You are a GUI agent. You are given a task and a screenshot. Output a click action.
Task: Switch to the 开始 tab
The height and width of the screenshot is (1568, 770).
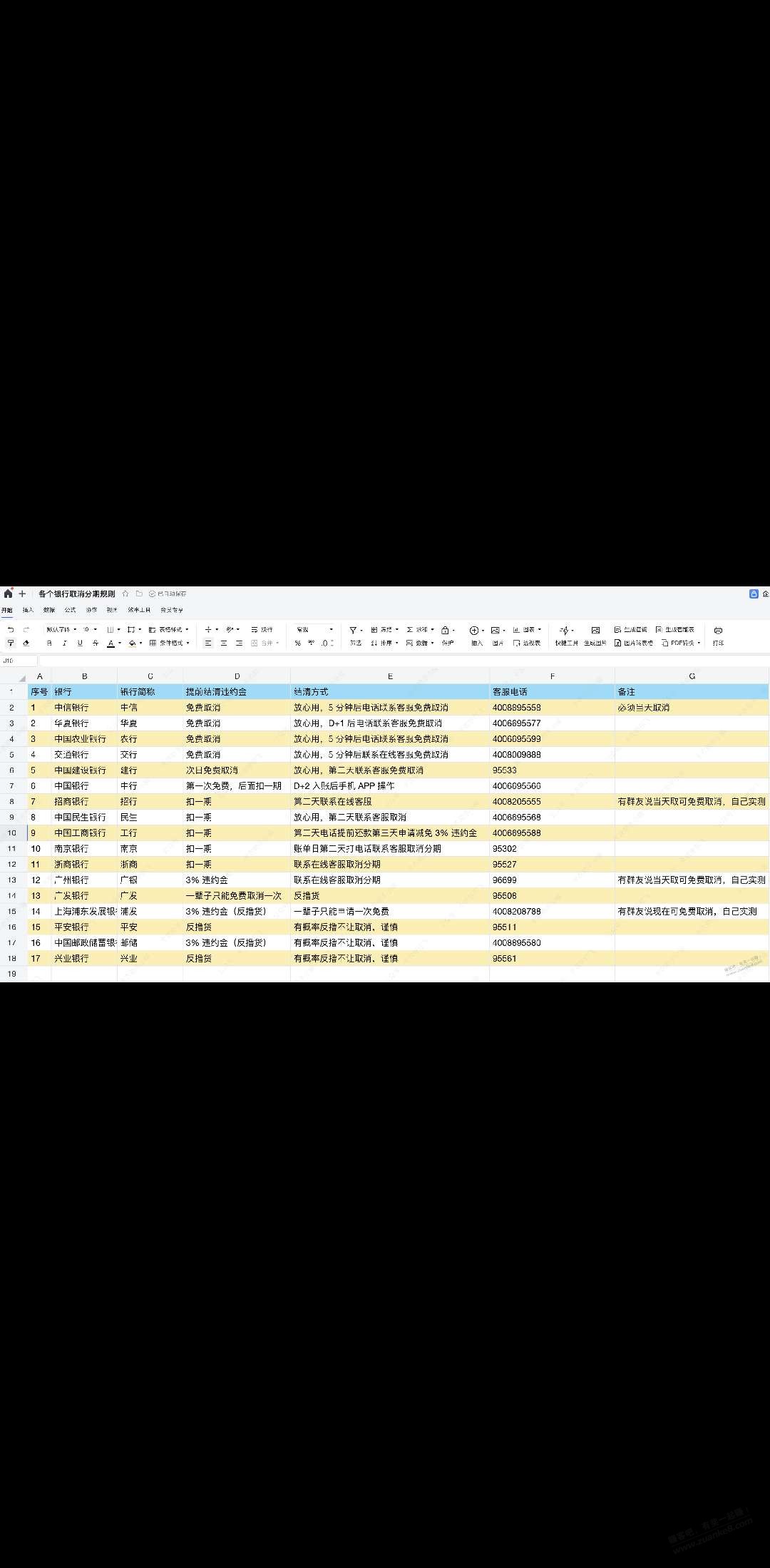click(x=6, y=610)
